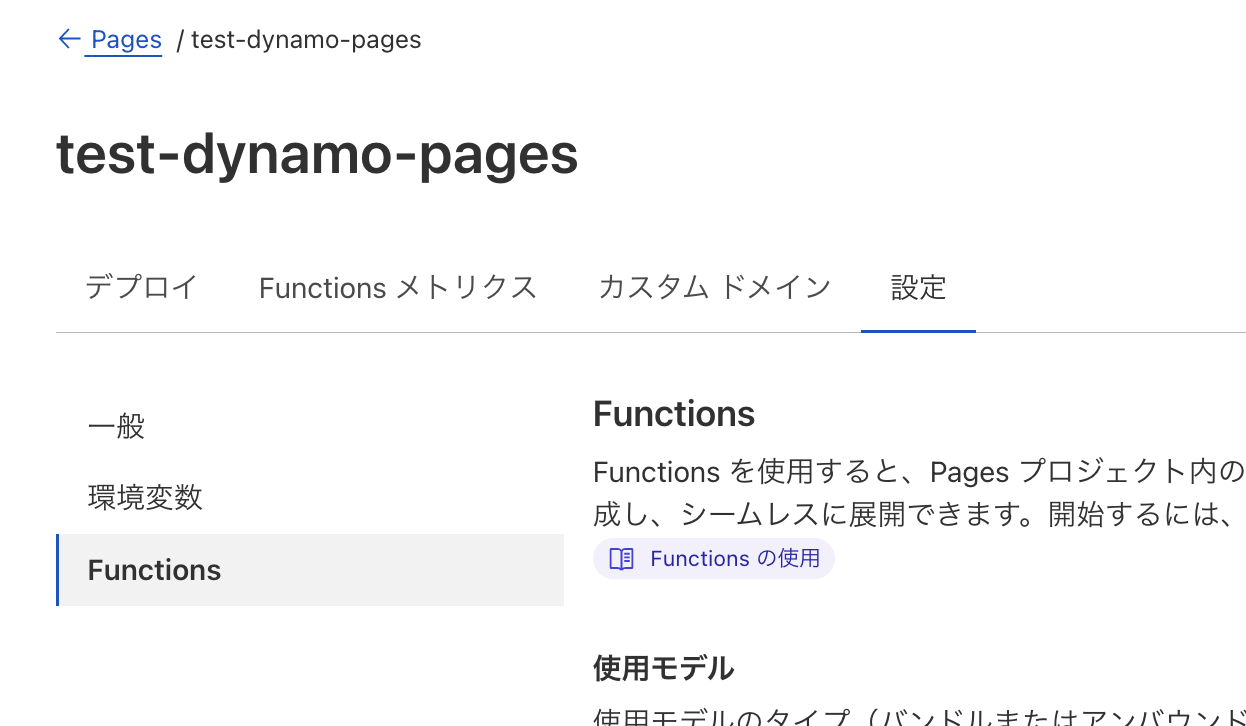Open the Functions メトリクス tab
The width and height of the screenshot is (1246, 726).
tap(397, 287)
